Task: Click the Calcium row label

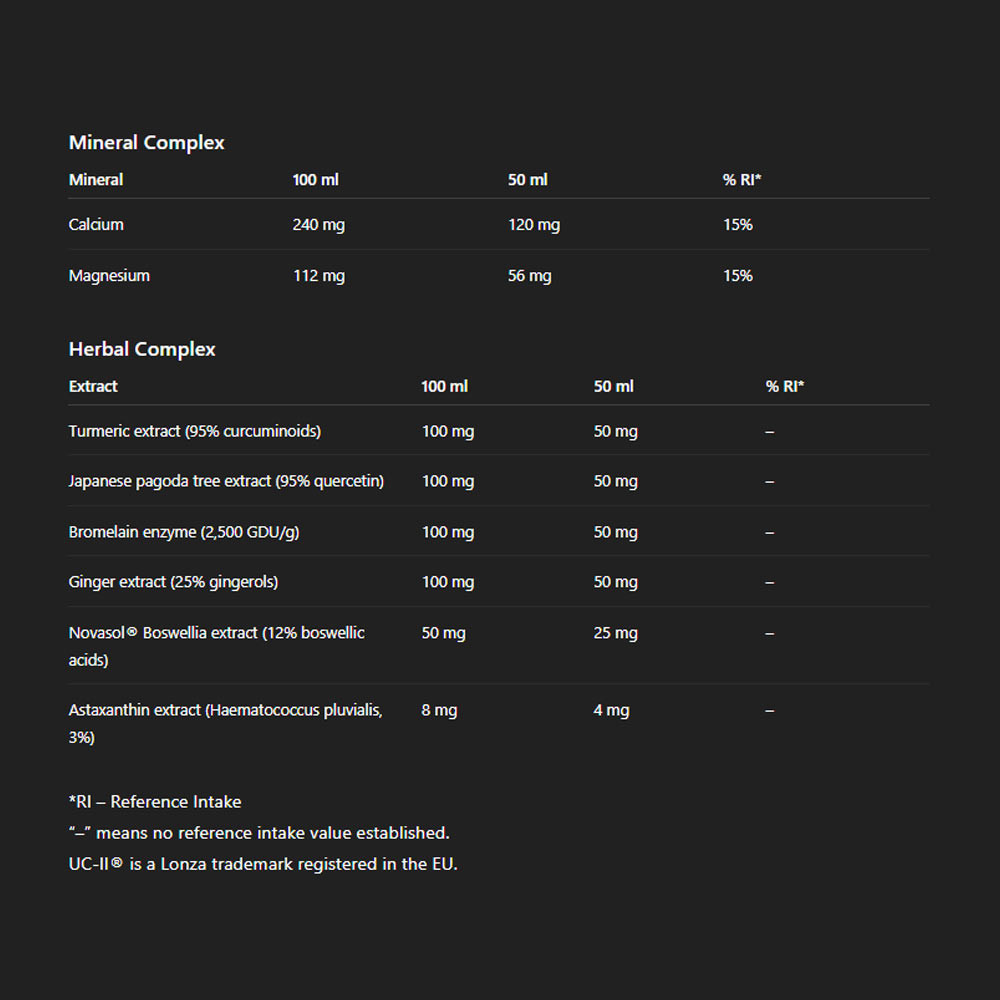Action: (x=96, y=225)
